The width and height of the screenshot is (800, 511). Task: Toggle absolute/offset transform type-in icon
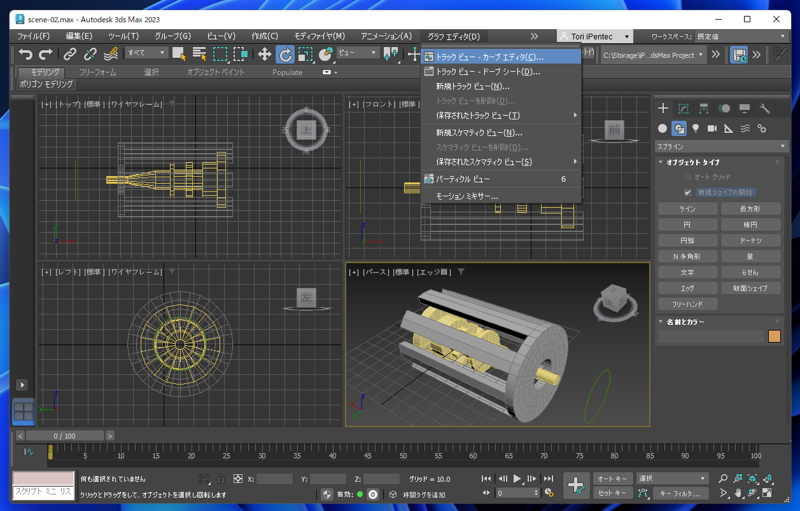coord(237,479)
